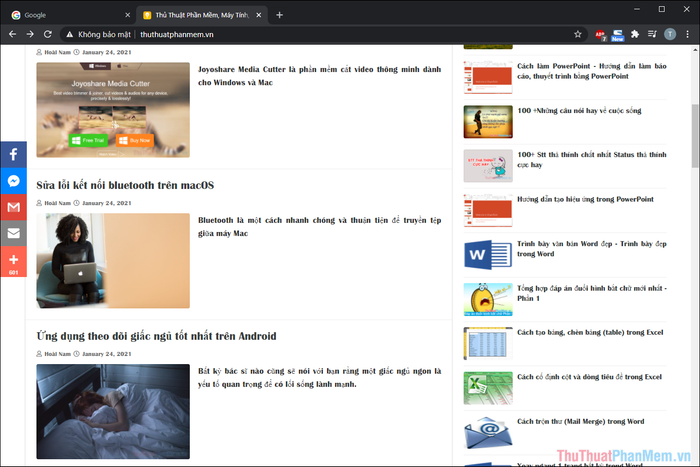Open Trình bày văn bản Word đẹp link

(x=592, y=249)
